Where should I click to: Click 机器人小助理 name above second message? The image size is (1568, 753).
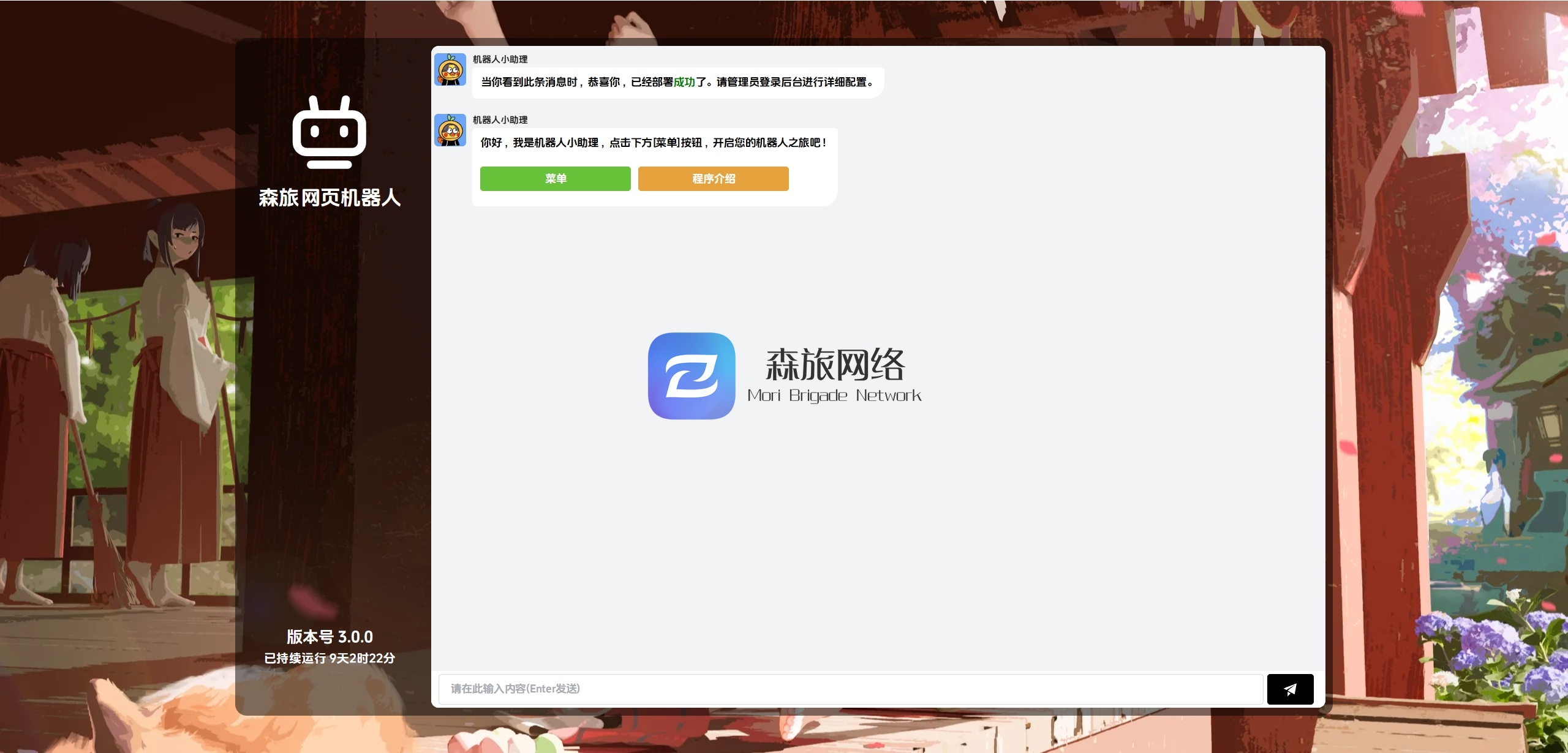500,120
